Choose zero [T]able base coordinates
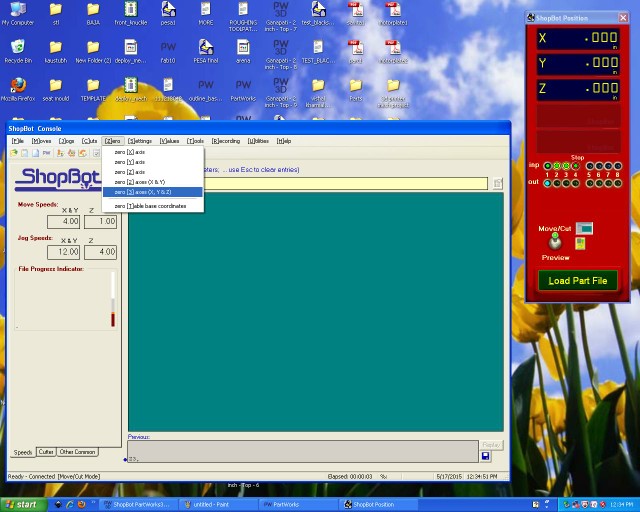Screen dimensions: 640x512 coord(153,206)
